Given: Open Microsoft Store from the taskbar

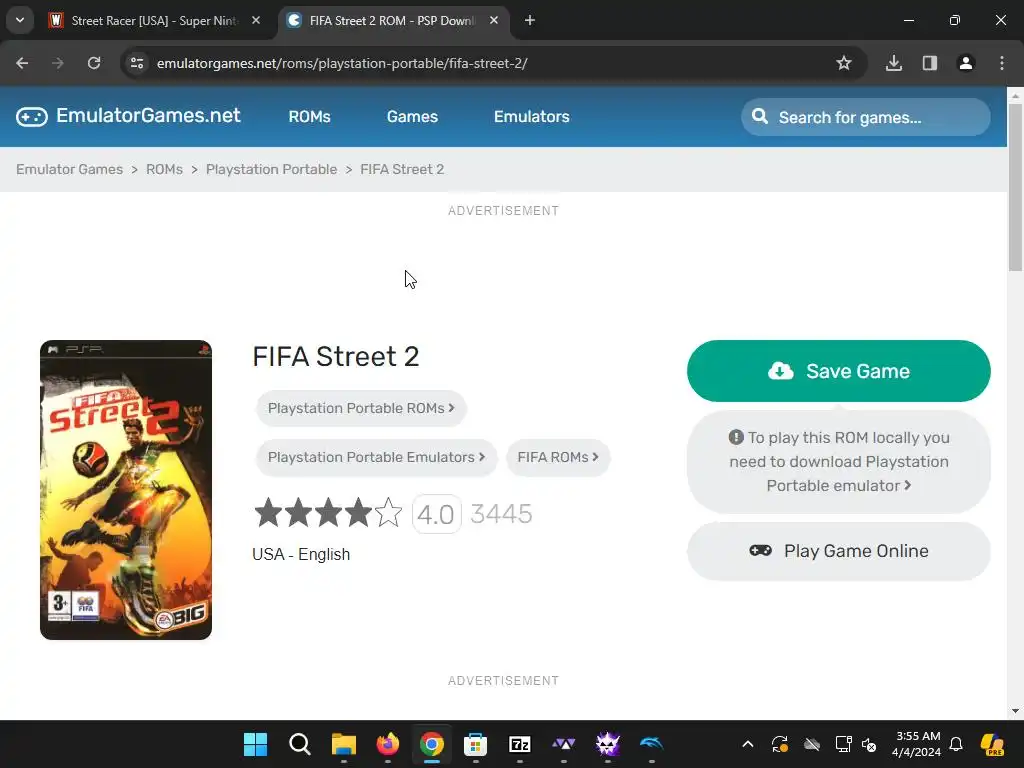Looking at the screenshot, I should tap(475, 744).
